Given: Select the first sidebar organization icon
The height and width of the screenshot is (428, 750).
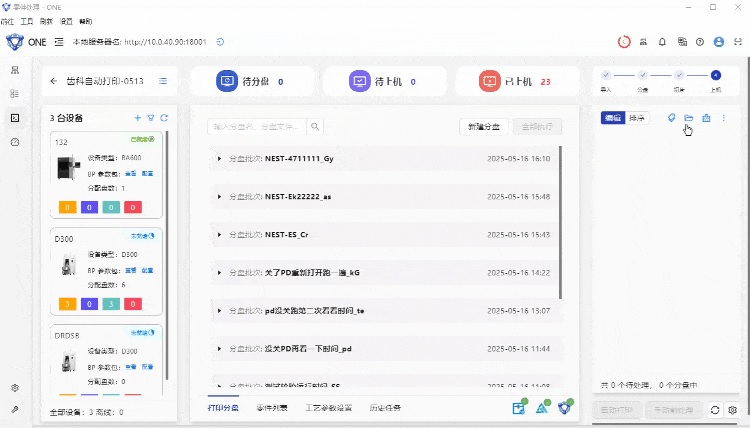Looking at the screenshot, I should point(15,70).
